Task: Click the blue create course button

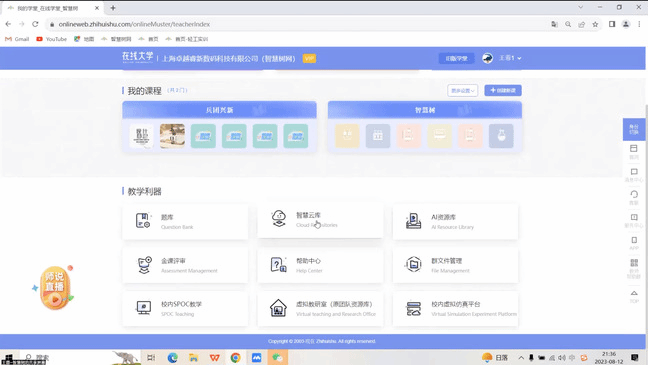Action: (503, 91)
